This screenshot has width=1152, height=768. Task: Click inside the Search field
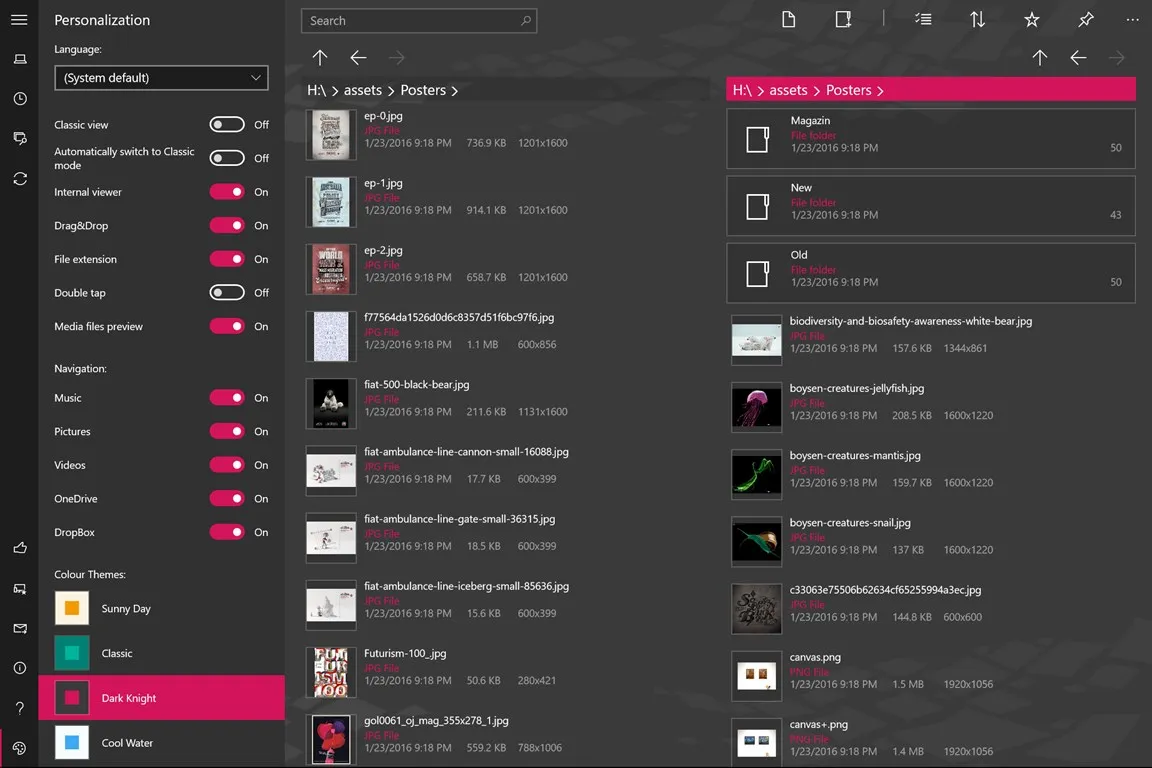click(x=419, y=20)
